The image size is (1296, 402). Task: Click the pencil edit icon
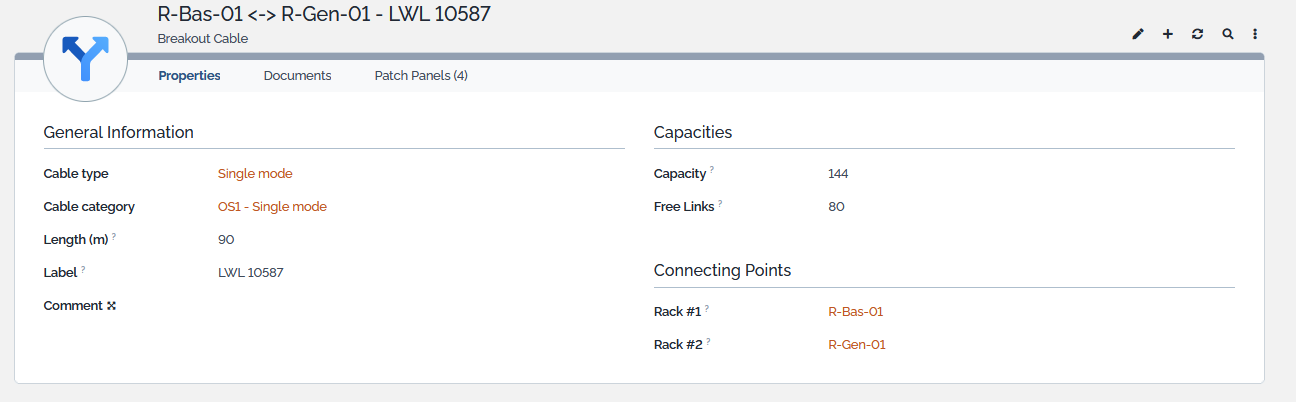[x=1137, y=34]
